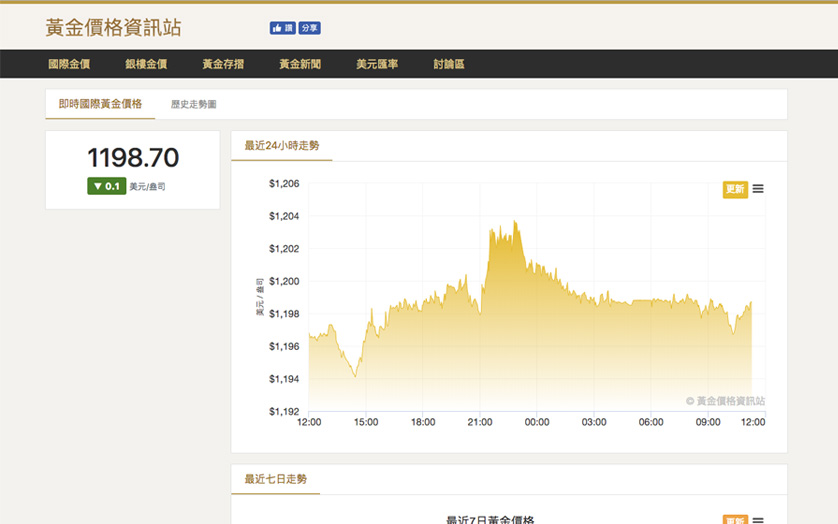This screenshot has height=524, width=838.
Task: Click the Facebook 讚 (Like) button
Action: pyautogui.click(x=281, y=29)
